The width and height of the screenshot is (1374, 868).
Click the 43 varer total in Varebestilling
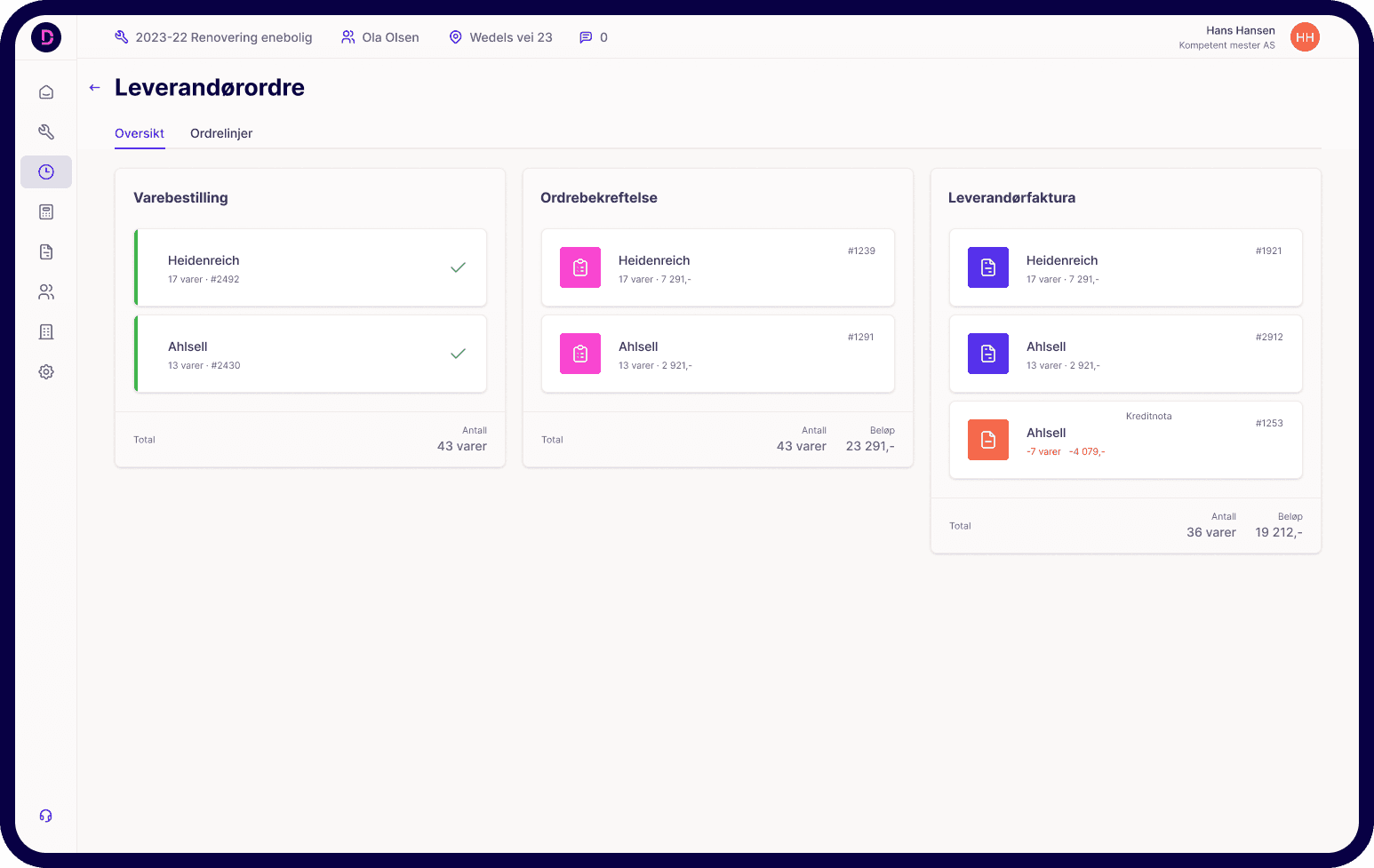(462, 446)
